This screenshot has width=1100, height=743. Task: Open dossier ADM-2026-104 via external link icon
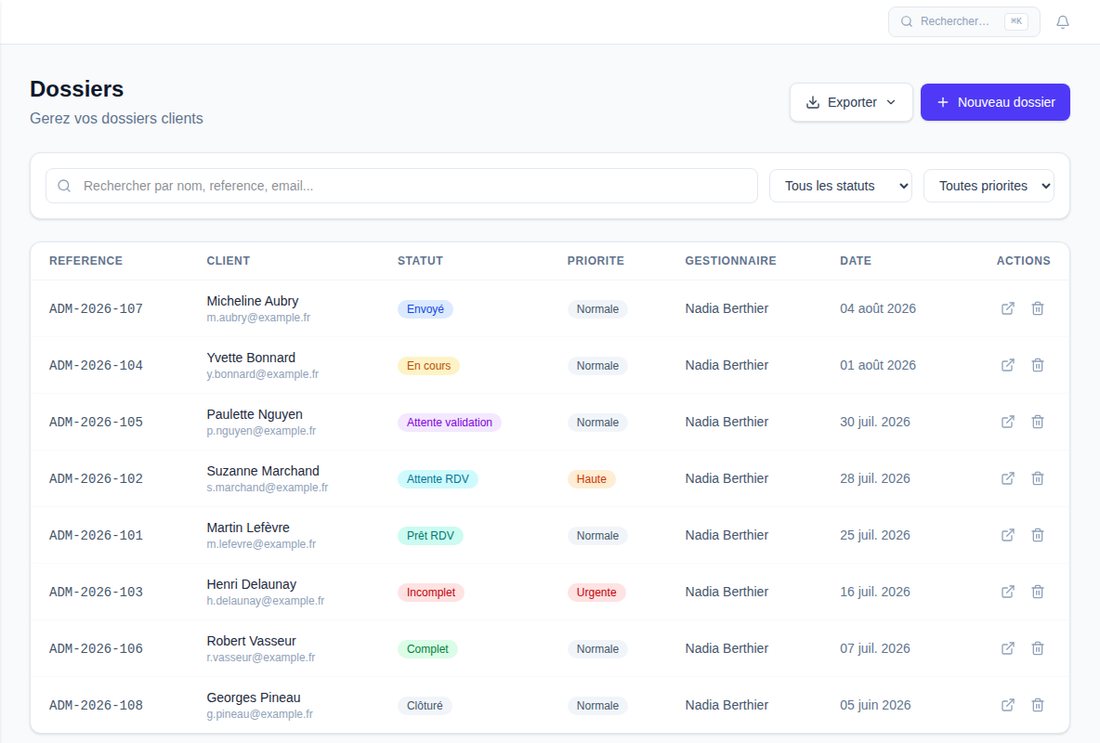(1007, 366)
